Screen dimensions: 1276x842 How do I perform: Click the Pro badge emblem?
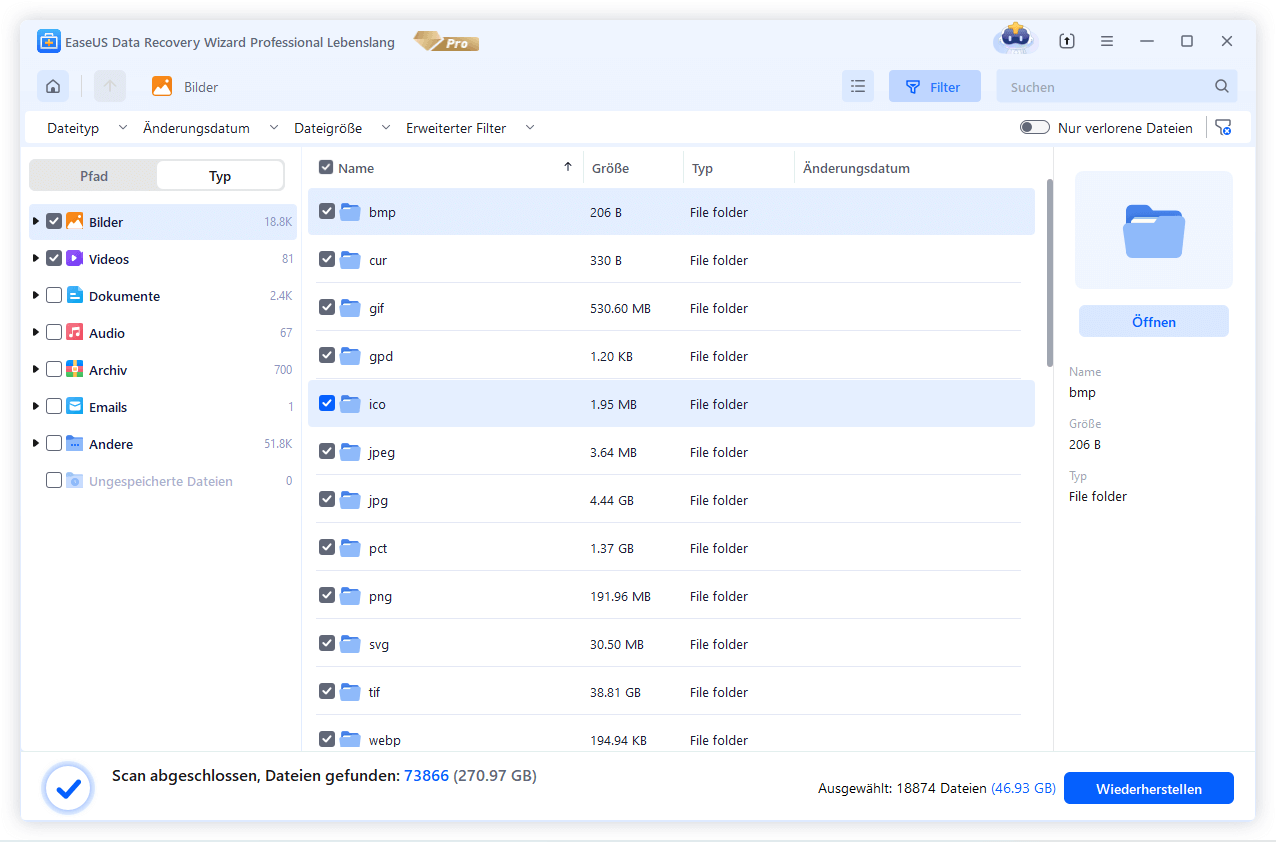click(447, 42)
